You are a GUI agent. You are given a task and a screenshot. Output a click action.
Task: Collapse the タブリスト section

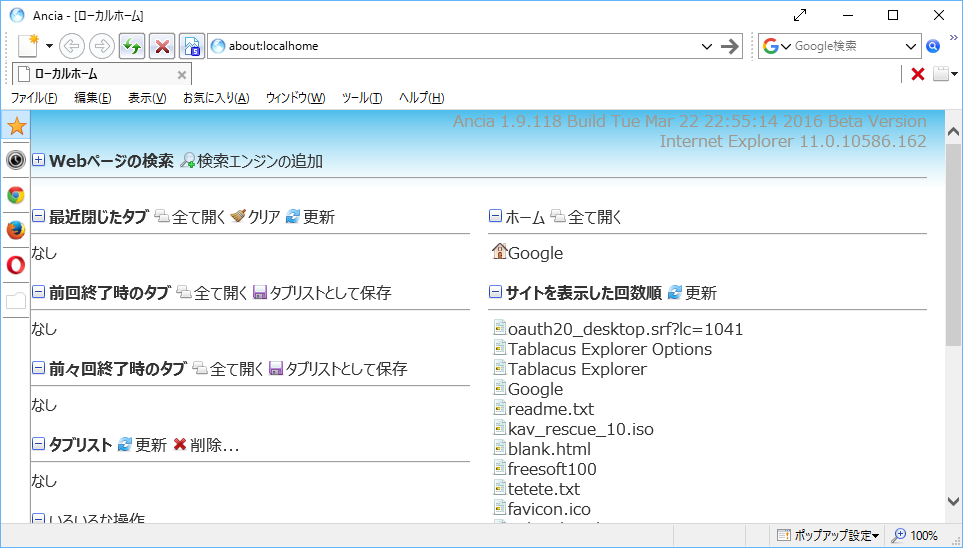pos(38,444)
